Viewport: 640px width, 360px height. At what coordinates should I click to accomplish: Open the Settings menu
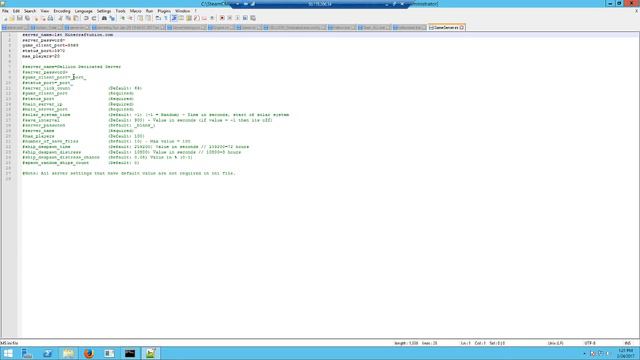pyautogui.click(x=104, y=11)
